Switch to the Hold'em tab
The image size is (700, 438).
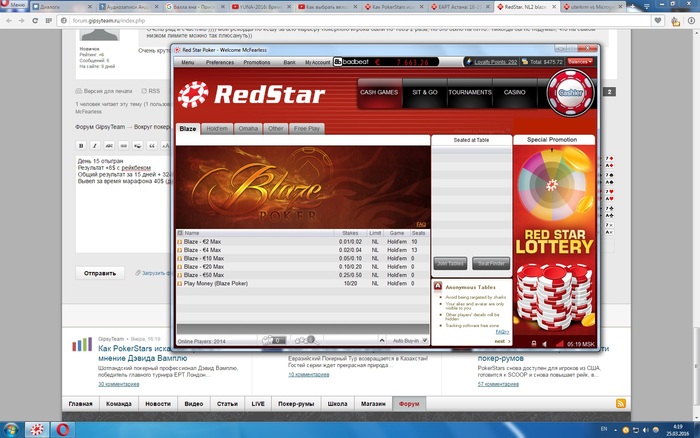tap(217, 129)
